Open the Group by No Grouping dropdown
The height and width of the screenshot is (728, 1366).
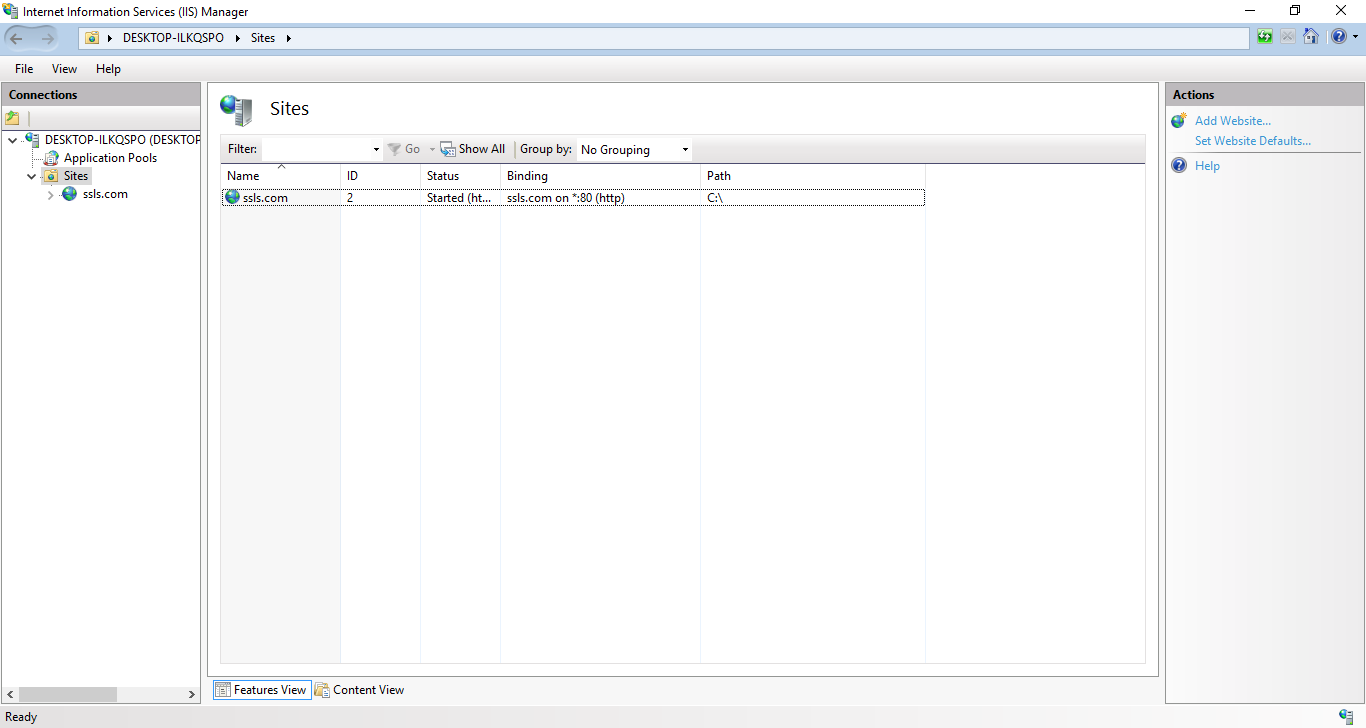(634, 149)
